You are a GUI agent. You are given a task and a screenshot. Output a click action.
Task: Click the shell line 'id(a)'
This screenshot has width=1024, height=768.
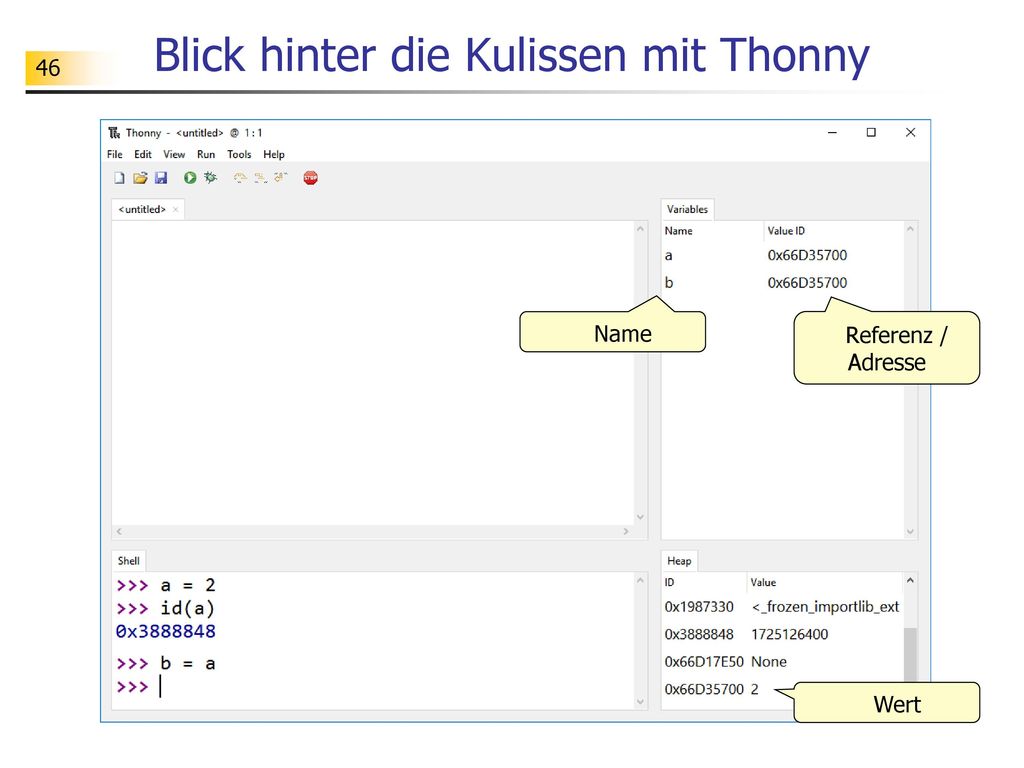187,609
